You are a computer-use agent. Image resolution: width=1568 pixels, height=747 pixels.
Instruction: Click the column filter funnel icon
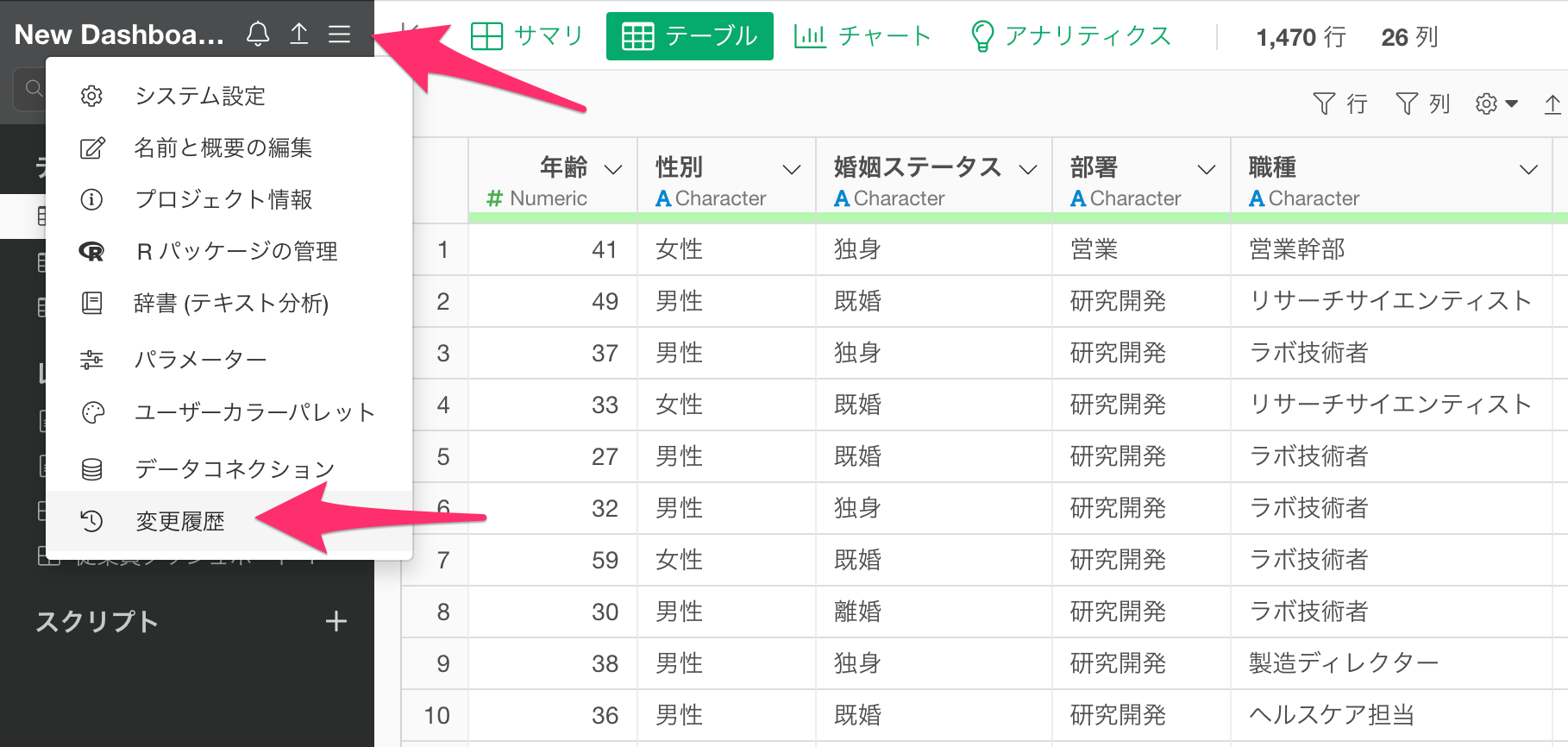(x=1407, y=104)
